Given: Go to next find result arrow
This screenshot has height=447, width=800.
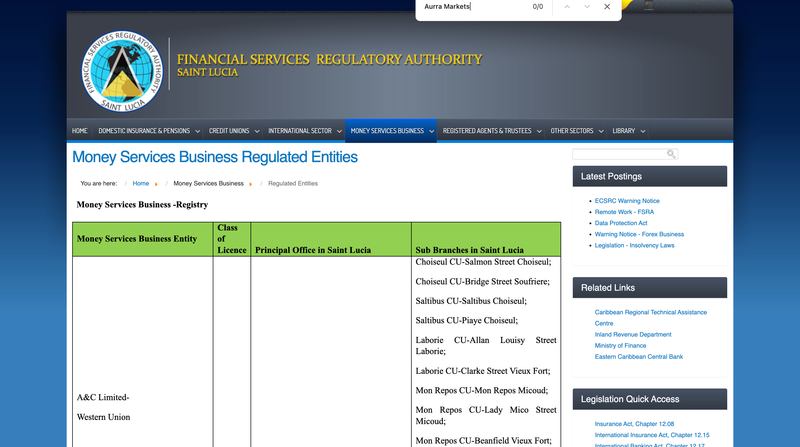Looking at the screenshot, I should pos(587,7).
